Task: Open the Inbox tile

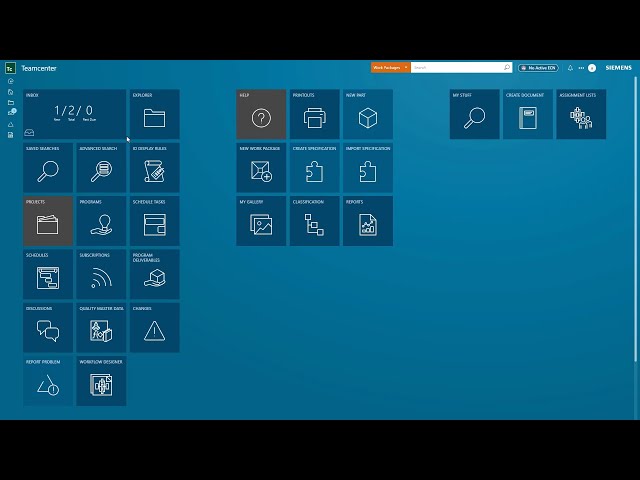Action: pyautogui.click(x=74, y=114)
